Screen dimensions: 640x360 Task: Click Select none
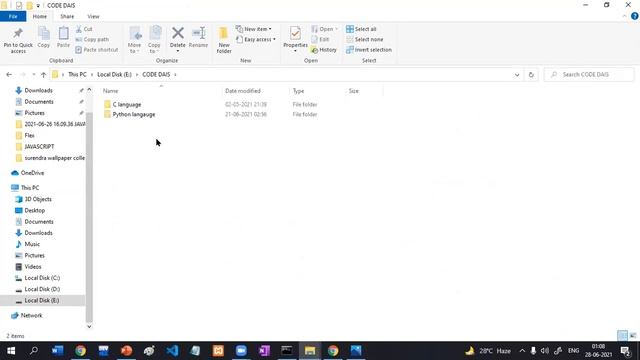click(x=364, y=40)
